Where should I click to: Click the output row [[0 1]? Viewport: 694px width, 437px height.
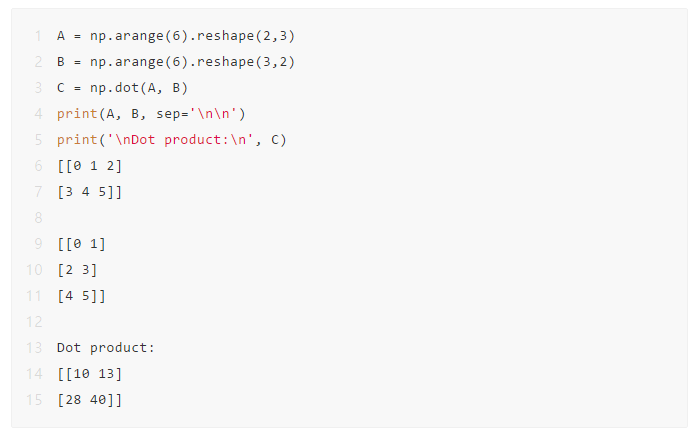pyautogui.click(x=81, y=244)
